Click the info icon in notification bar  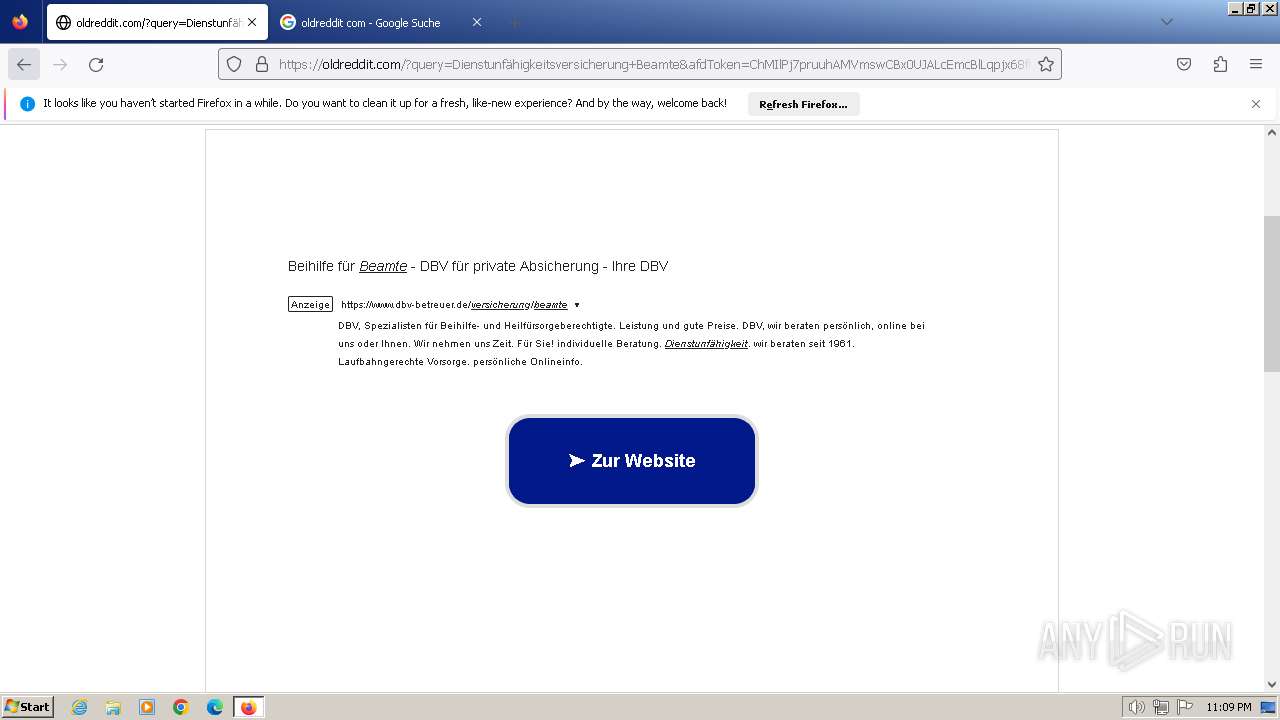[x=27, y=104]
